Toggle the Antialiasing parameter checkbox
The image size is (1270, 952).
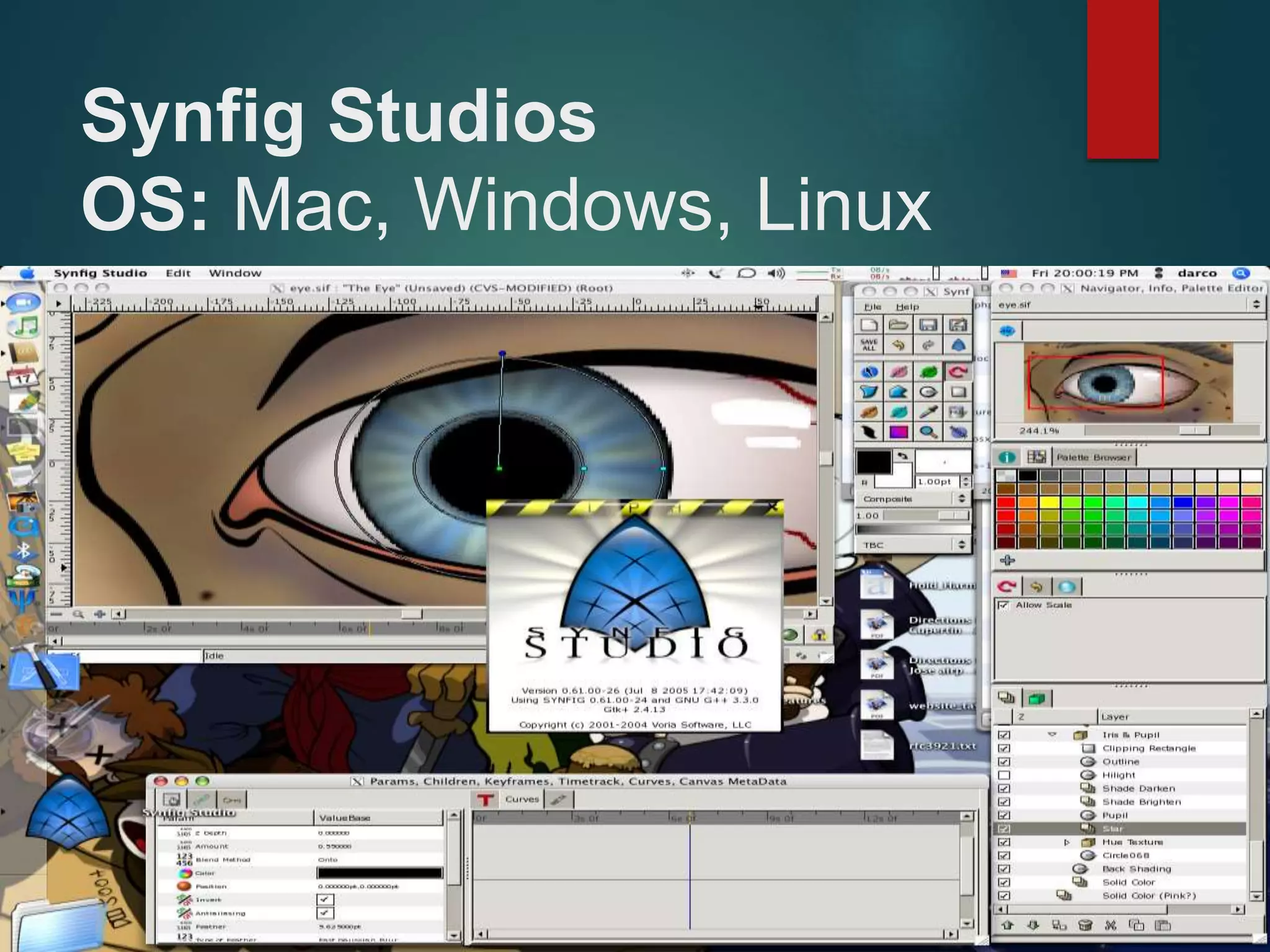[x=325, y=913]
